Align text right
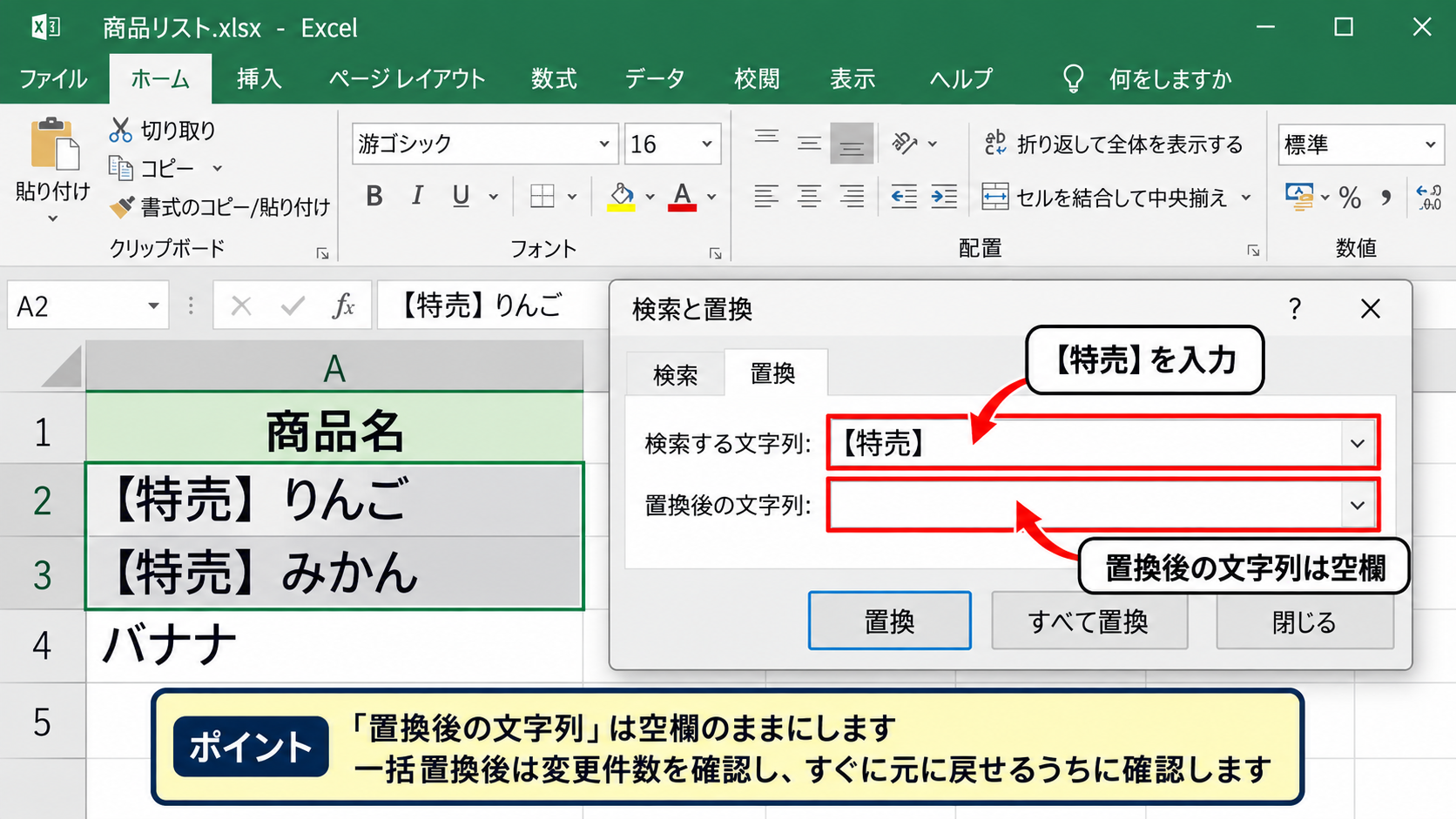Viewport: 1456px width, 819px height. 852,197
